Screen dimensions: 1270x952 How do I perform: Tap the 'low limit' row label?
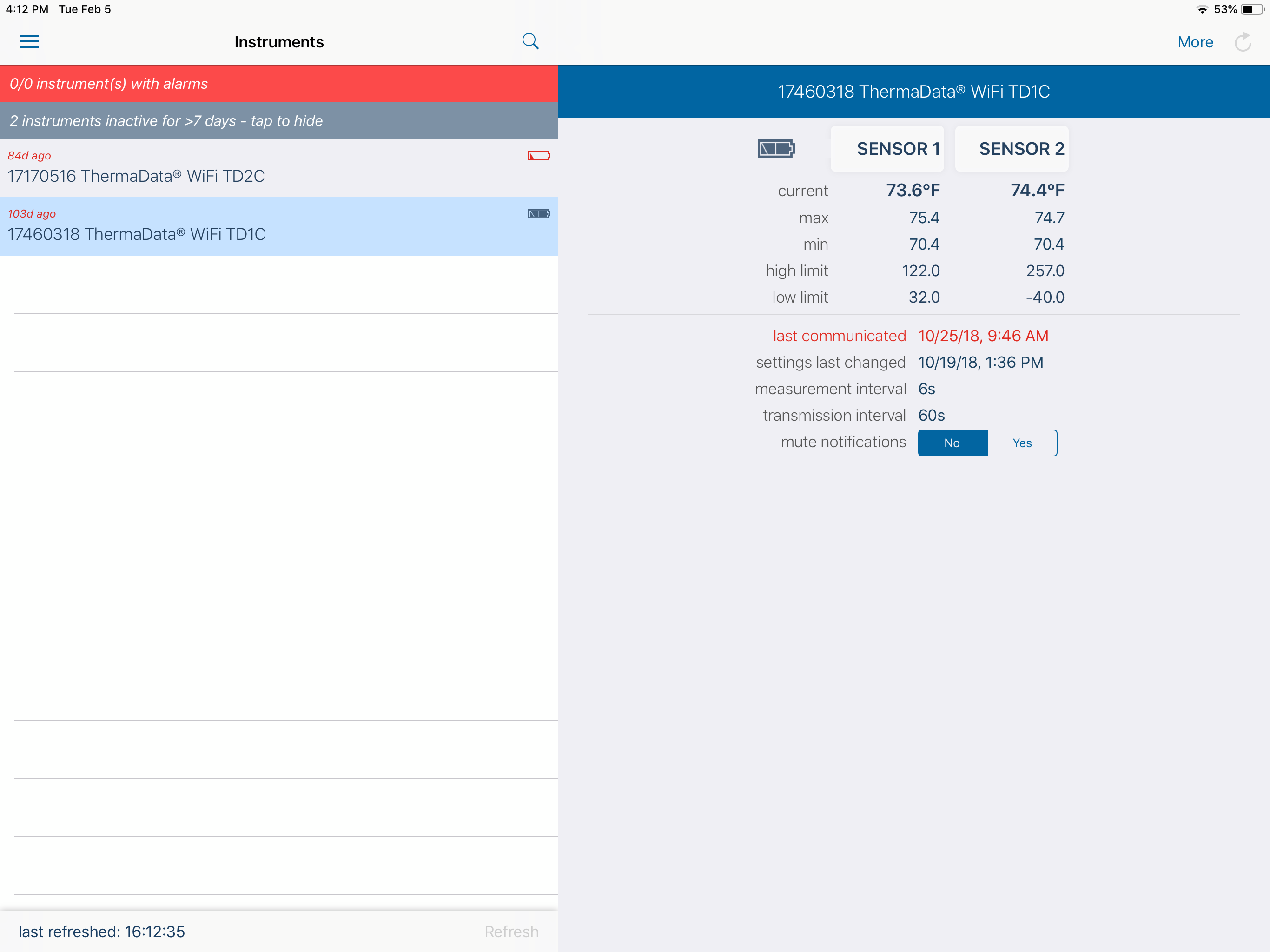[800, 297]
